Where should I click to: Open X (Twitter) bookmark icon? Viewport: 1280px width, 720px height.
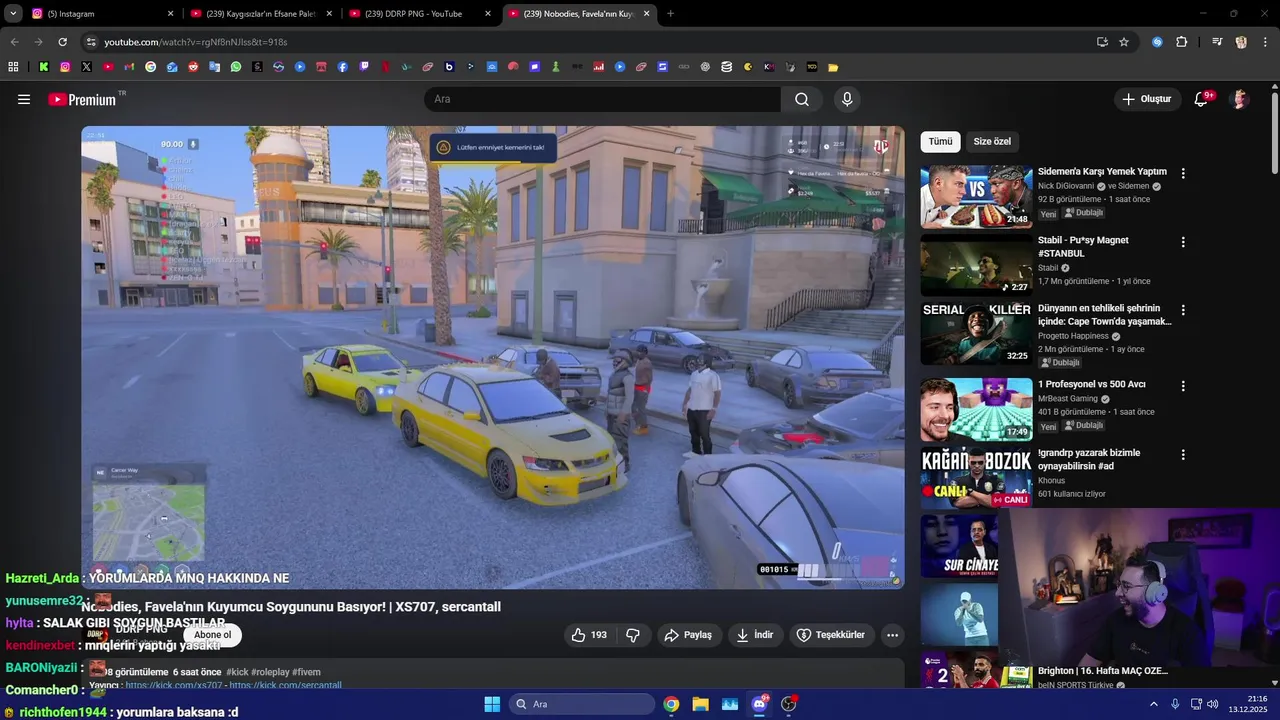87,67
